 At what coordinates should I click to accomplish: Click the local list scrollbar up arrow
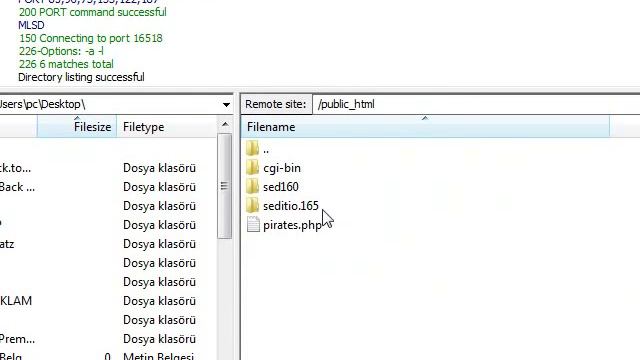click(225, 124)
